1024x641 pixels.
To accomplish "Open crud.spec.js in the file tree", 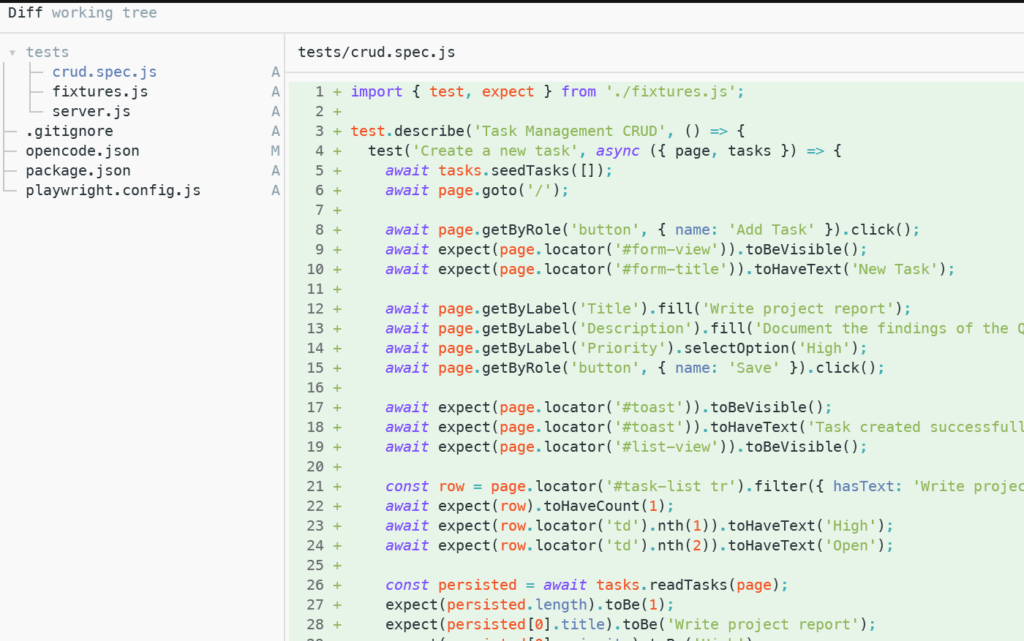I will point(104,72).
